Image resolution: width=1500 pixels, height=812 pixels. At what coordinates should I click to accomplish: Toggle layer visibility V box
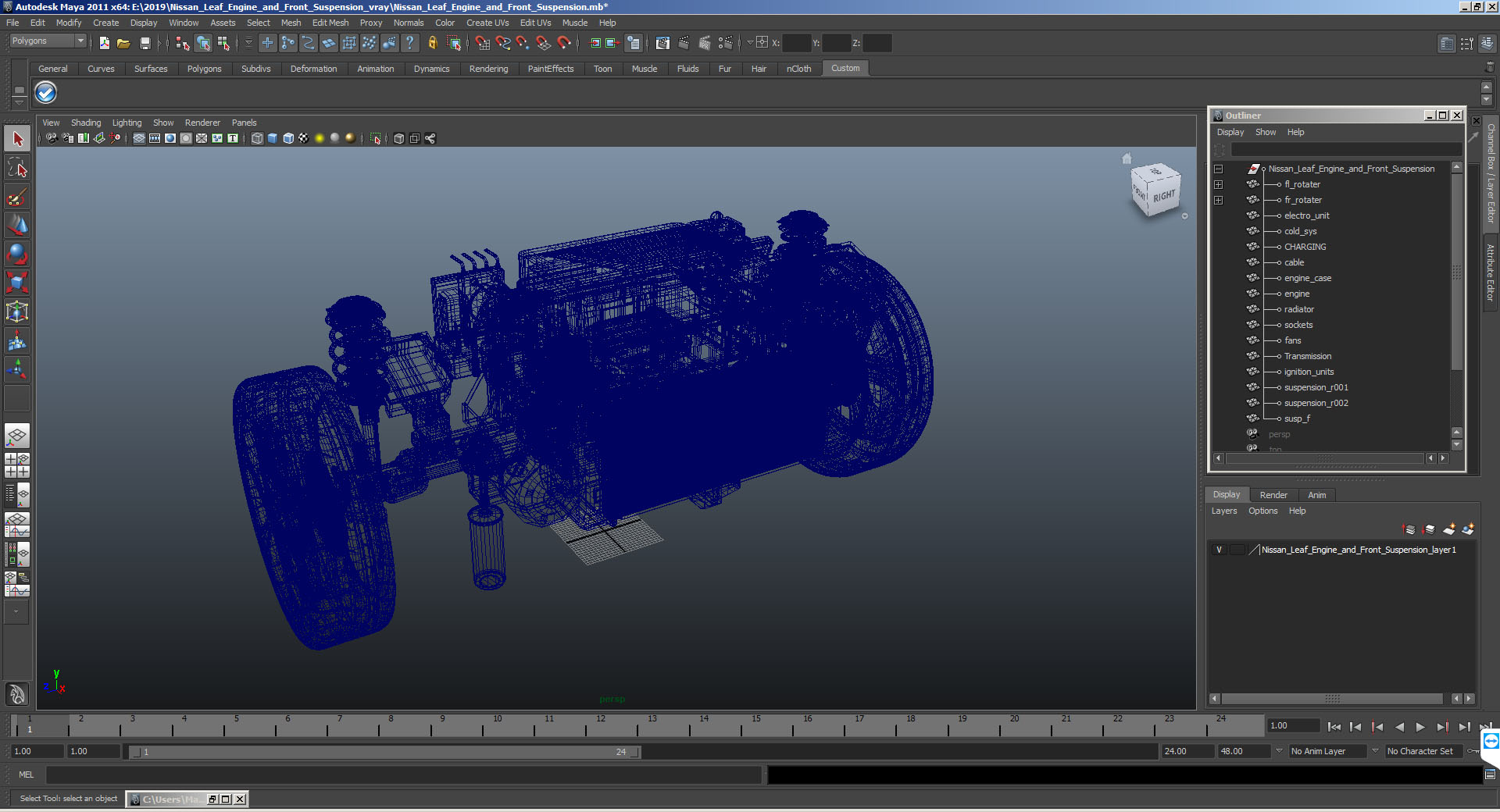pos(1219,550)
